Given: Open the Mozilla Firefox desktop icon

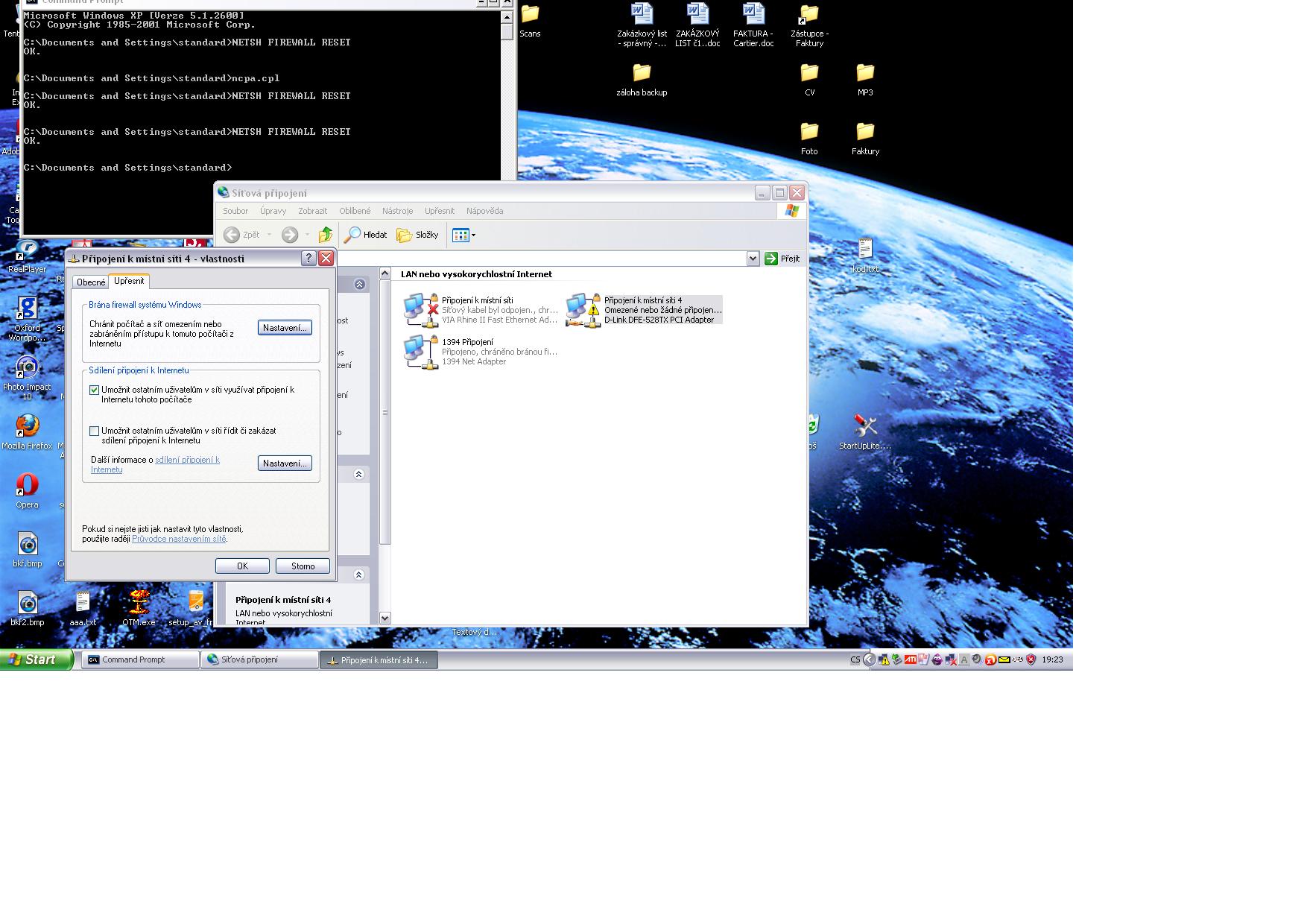Looking at the screenshot, I should [28, 426].
